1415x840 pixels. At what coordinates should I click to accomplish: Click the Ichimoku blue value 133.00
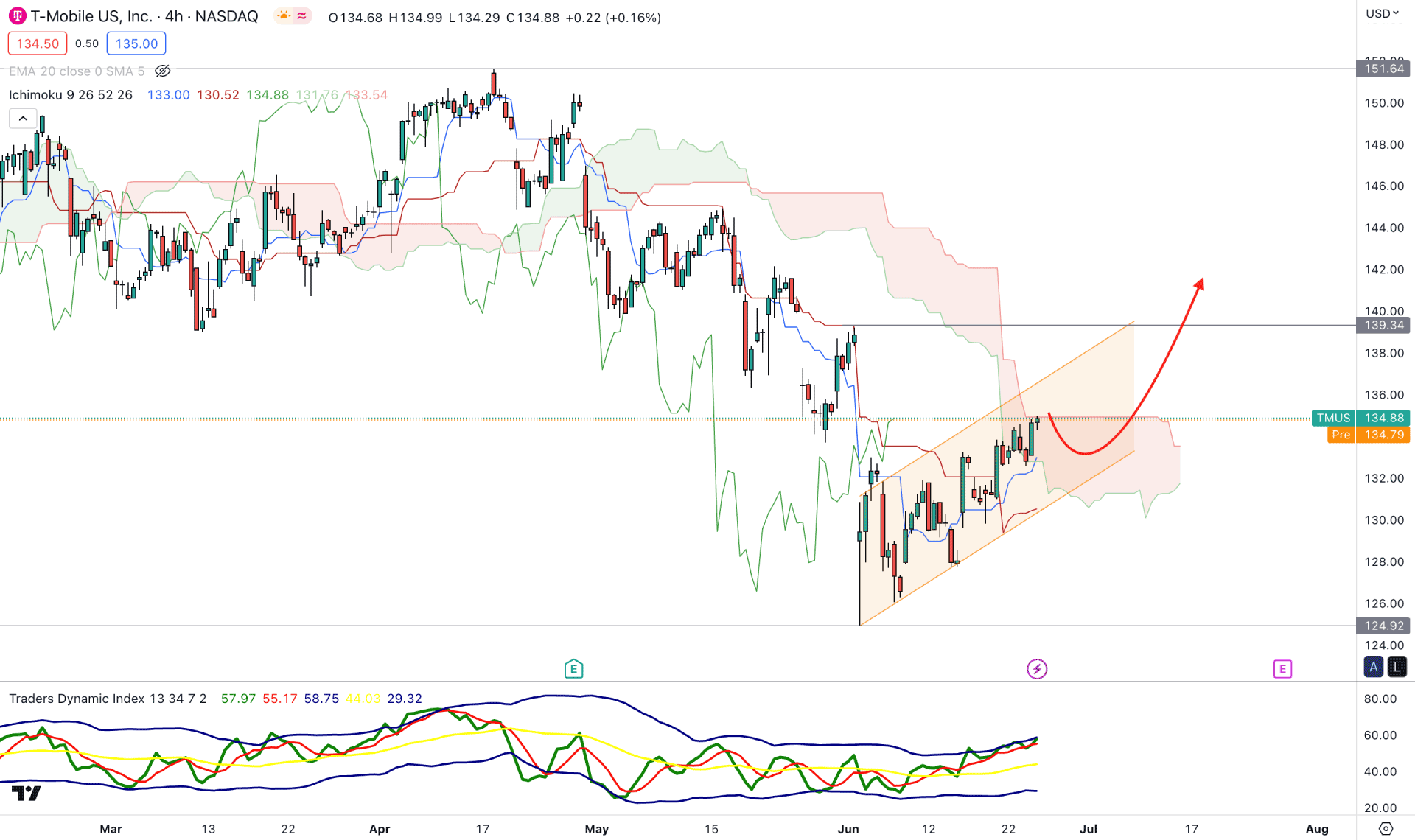click(x=169, y=95)
